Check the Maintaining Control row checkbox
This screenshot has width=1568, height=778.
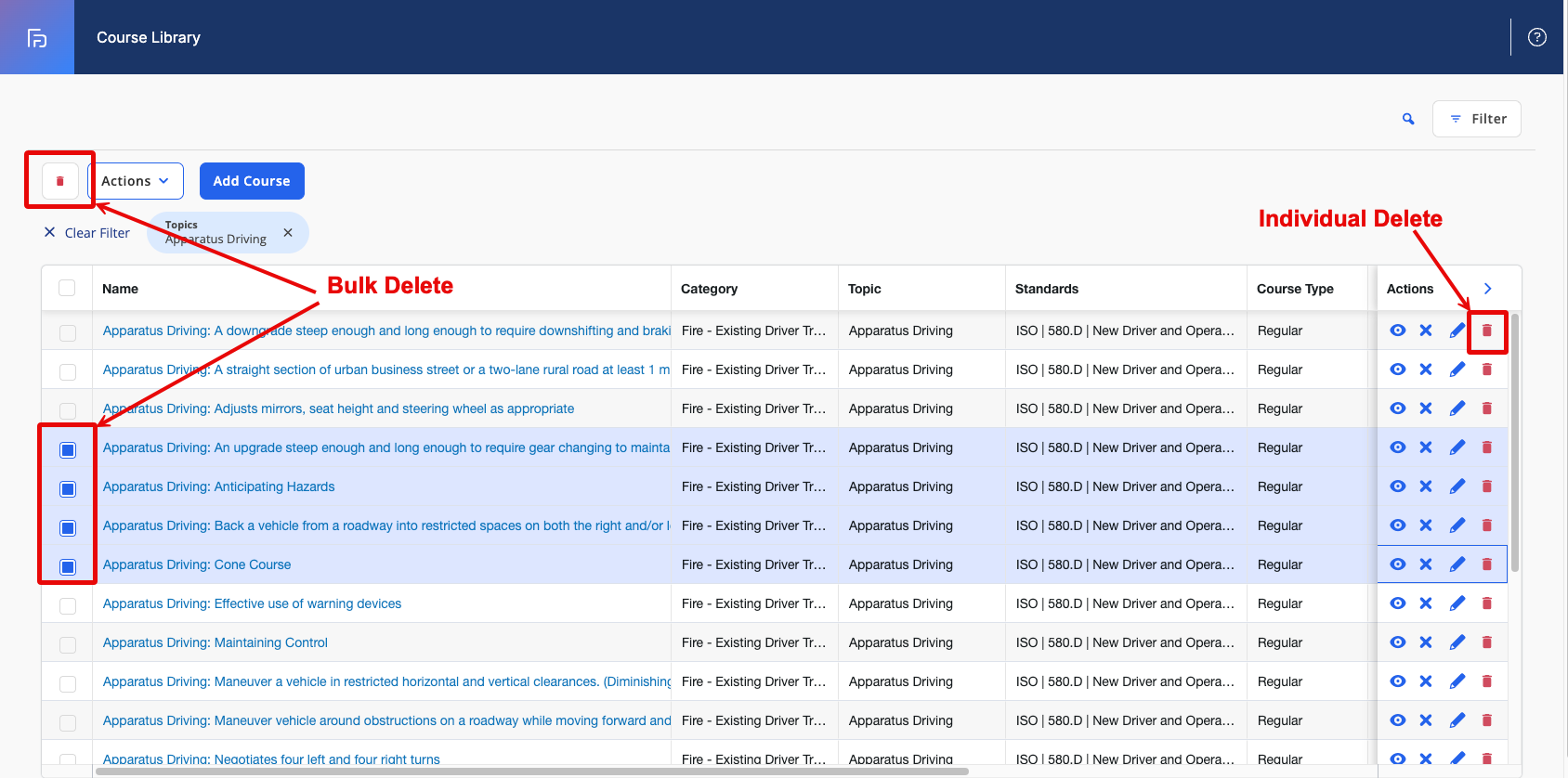point(68,645)
